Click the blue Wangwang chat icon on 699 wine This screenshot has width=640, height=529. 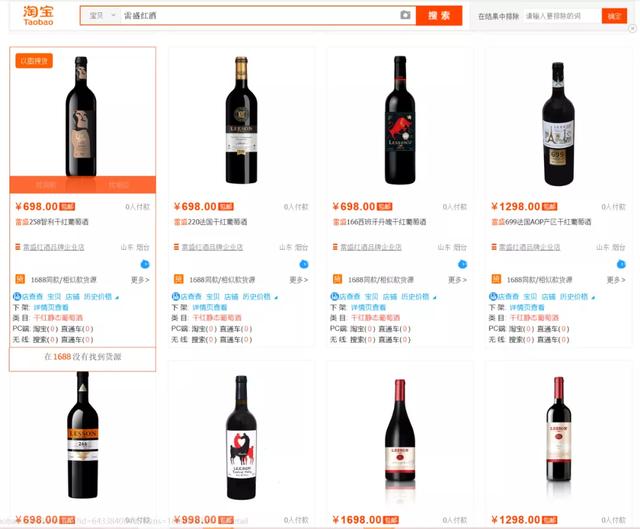(x=621, y=264)
